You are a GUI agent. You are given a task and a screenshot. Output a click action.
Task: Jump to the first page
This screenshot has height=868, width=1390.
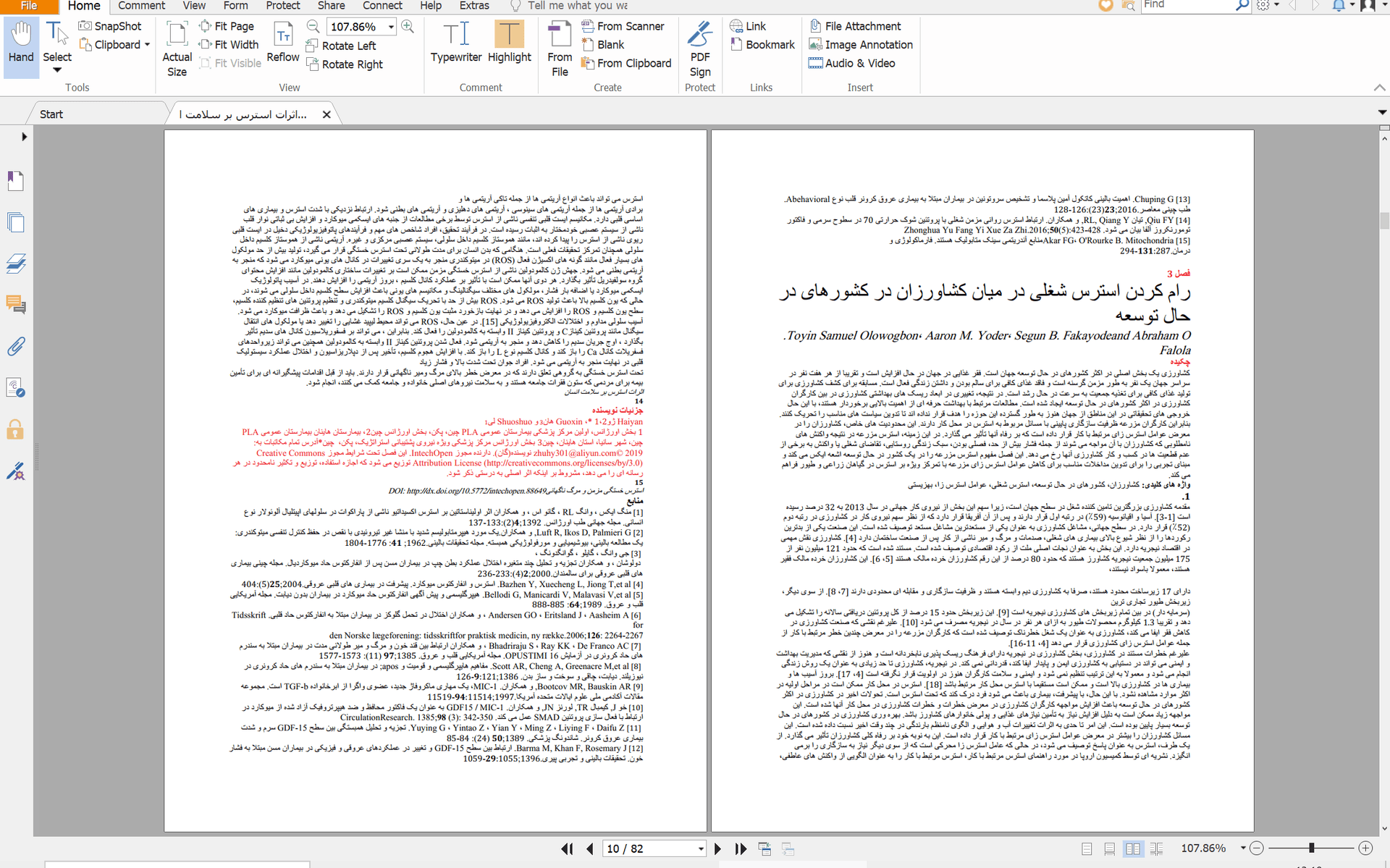[x=567, y=848]
